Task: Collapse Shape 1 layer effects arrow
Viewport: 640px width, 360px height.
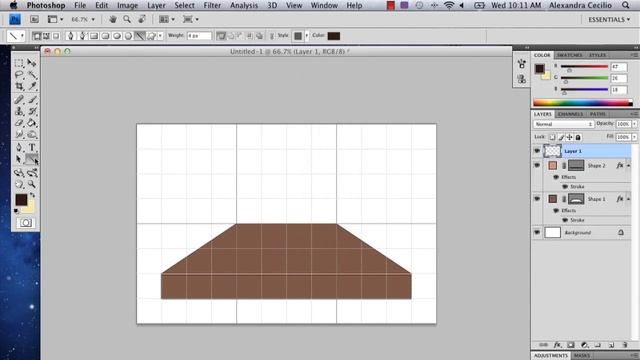Action: 629,199
